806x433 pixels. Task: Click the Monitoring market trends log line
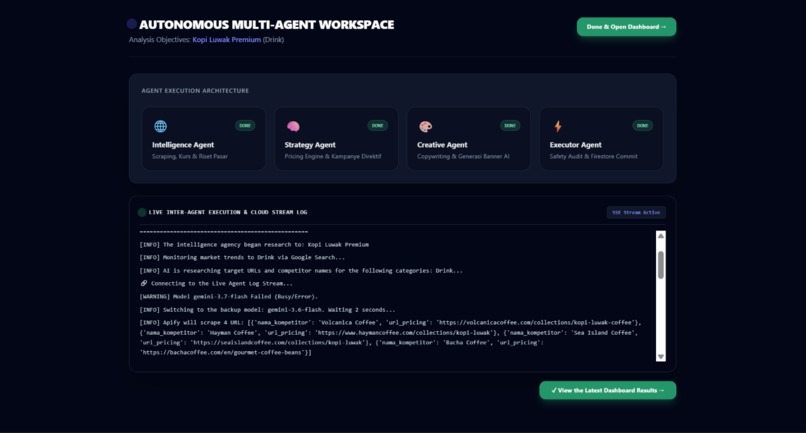pos(242,257)
